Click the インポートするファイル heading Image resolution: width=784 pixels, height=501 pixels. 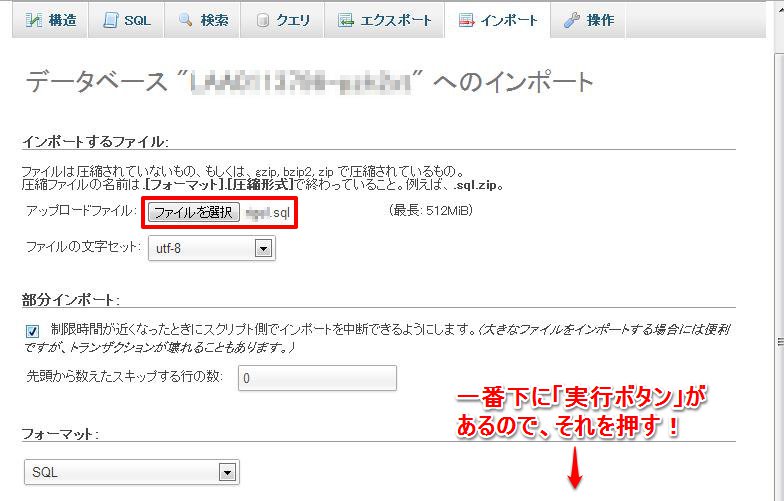(x=95, y=142)
